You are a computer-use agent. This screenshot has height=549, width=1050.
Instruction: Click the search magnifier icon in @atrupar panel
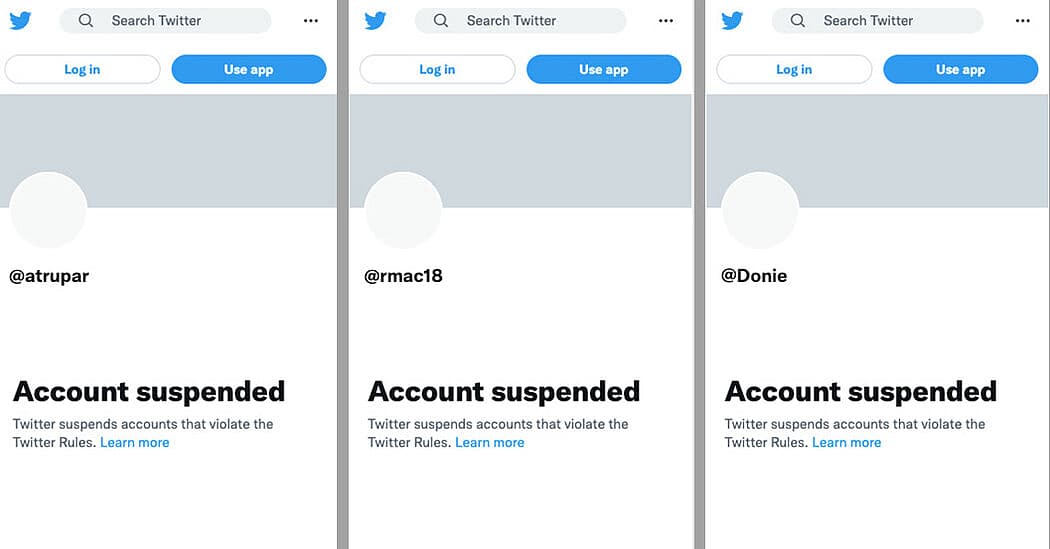86,20
